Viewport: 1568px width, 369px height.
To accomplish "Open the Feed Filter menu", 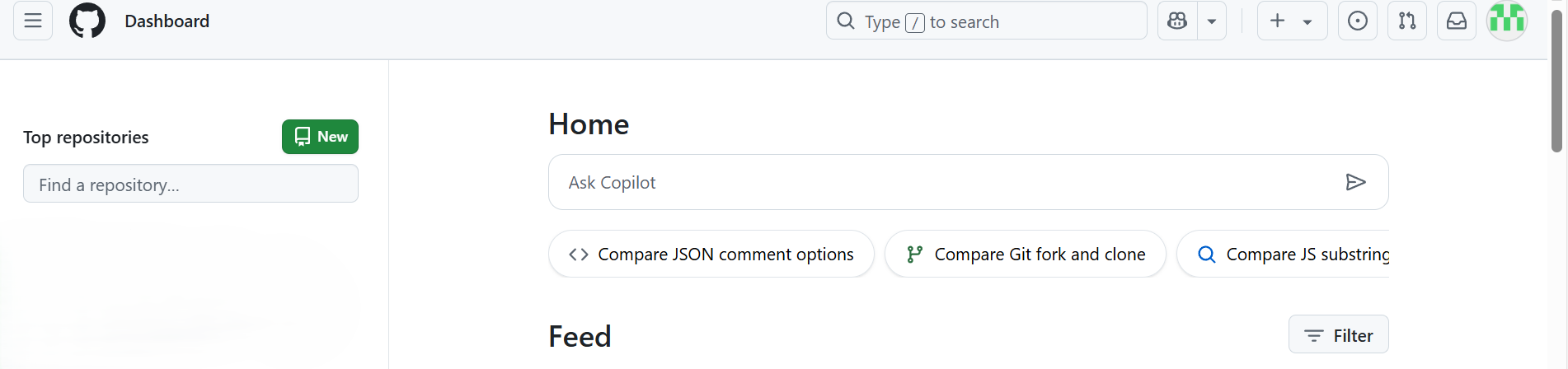I will [1338, 334].
